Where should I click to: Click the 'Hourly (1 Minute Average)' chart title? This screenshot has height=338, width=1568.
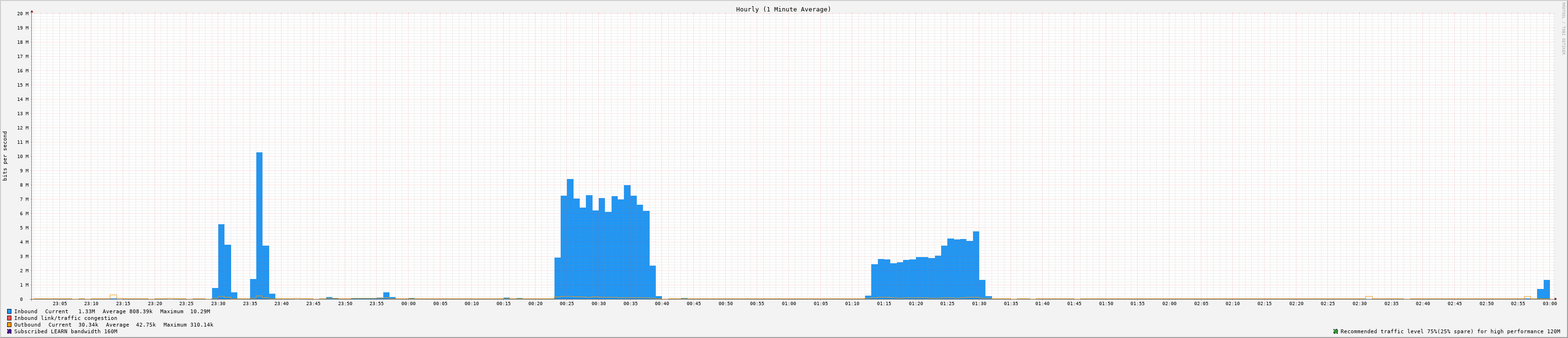(783, 9)
